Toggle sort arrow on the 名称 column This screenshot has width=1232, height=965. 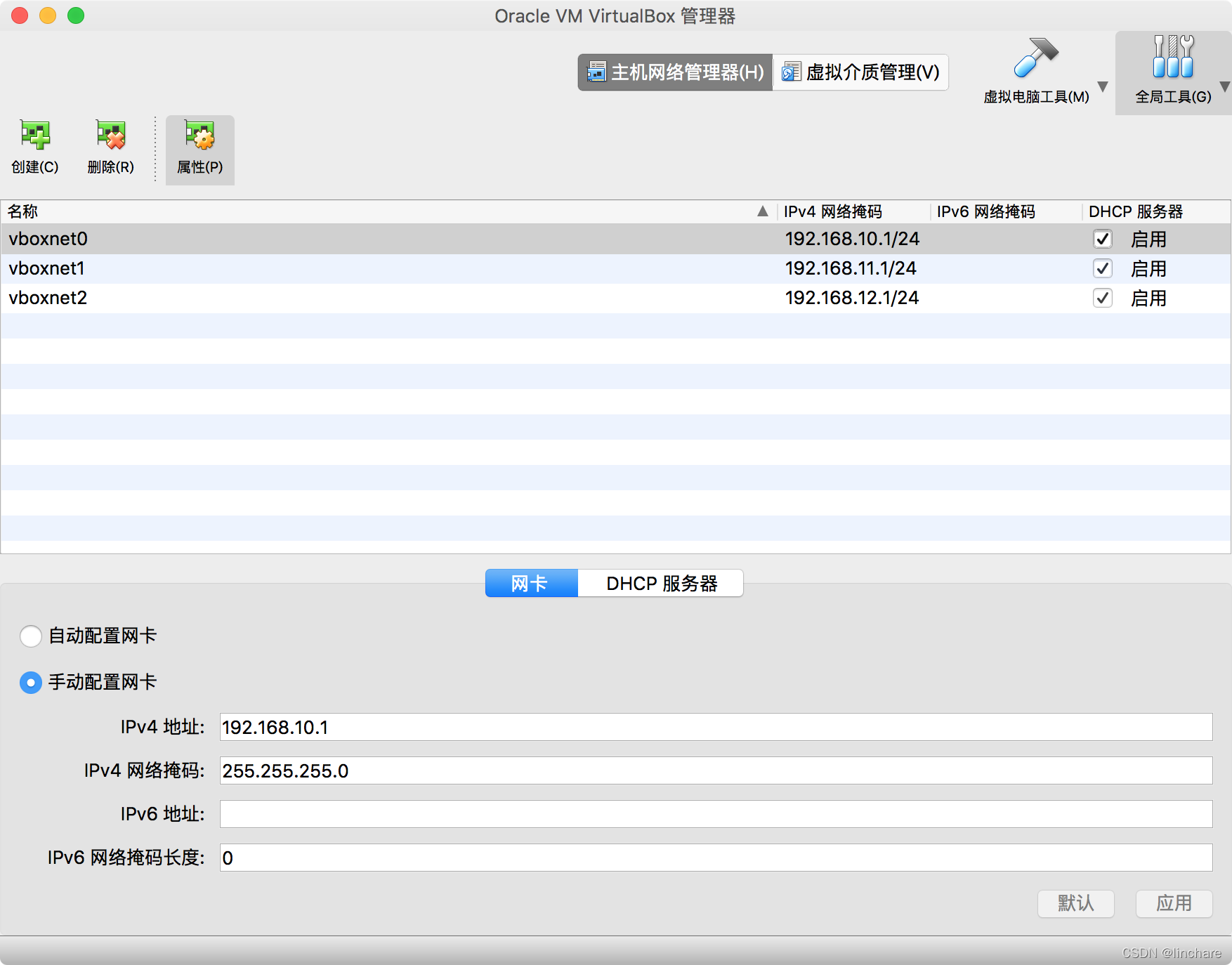(763, 211)
